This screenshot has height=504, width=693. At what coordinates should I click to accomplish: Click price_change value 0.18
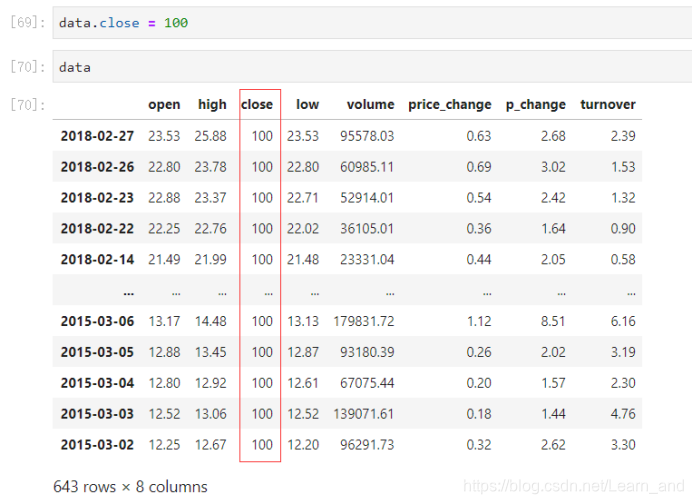point(479,414)
